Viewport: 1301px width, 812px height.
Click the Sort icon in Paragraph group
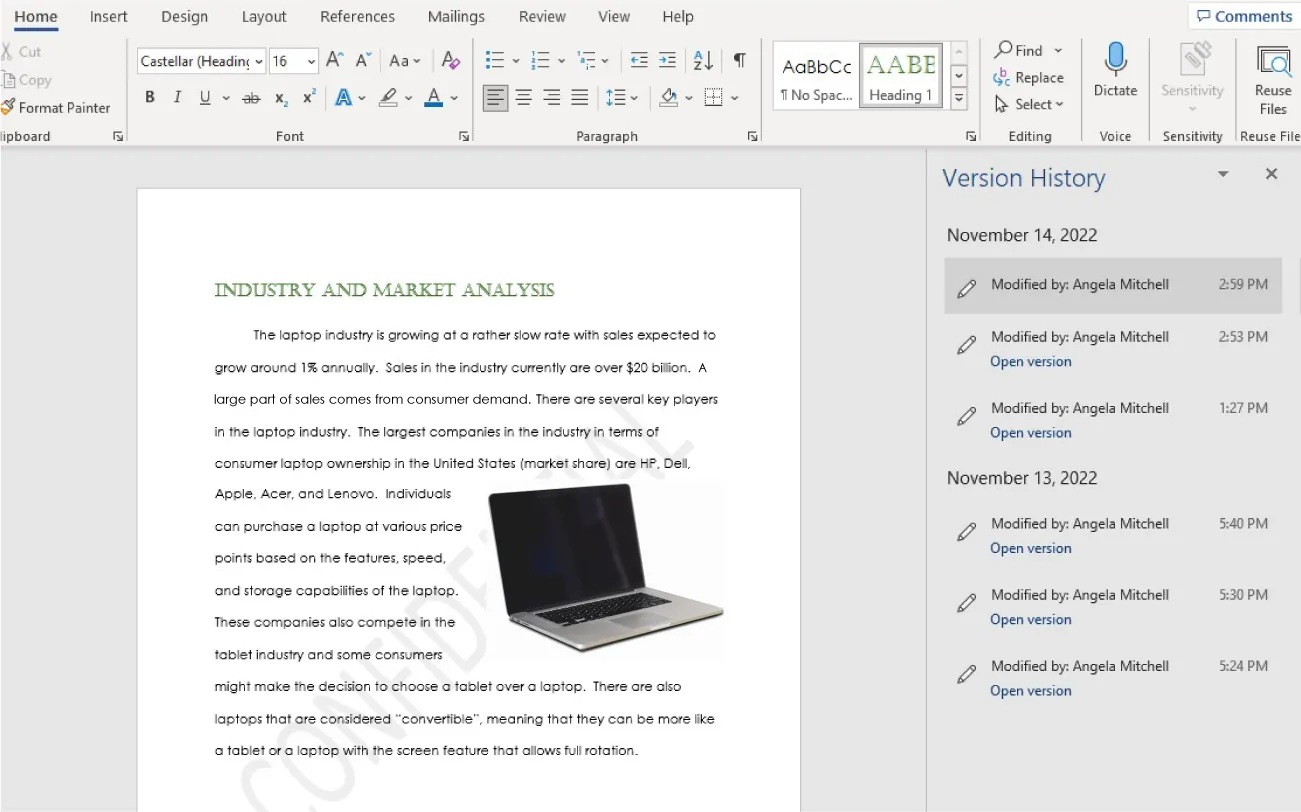701,60
